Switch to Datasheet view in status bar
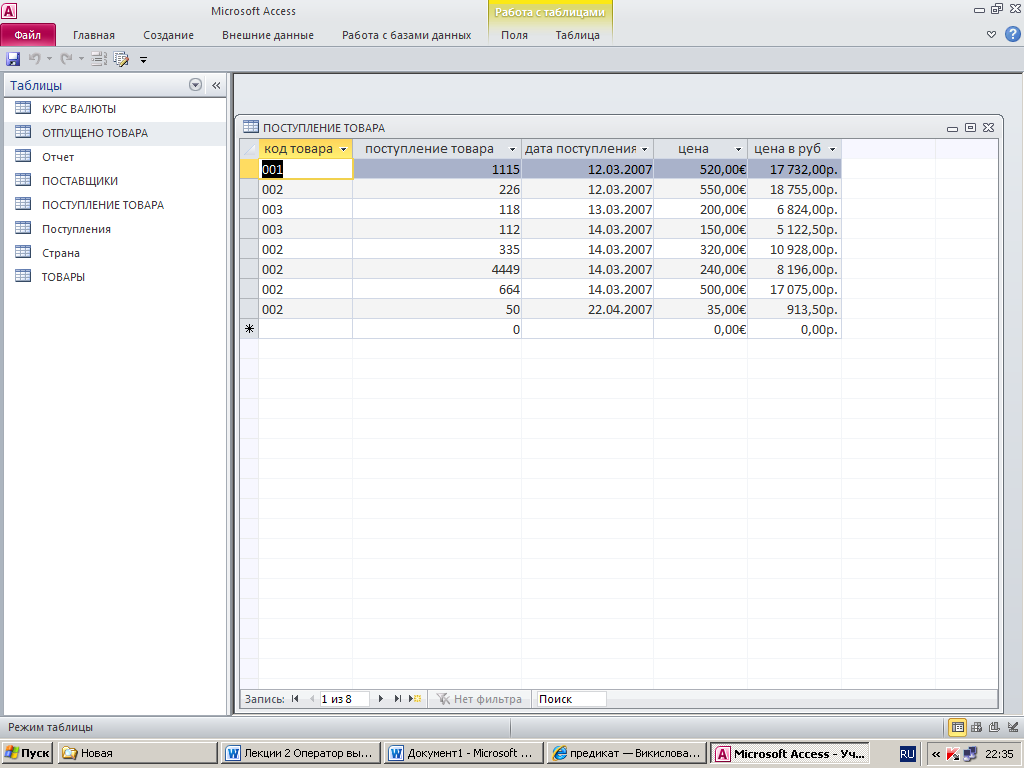The height and width of the screenshot is (768, 1024). 957,727
